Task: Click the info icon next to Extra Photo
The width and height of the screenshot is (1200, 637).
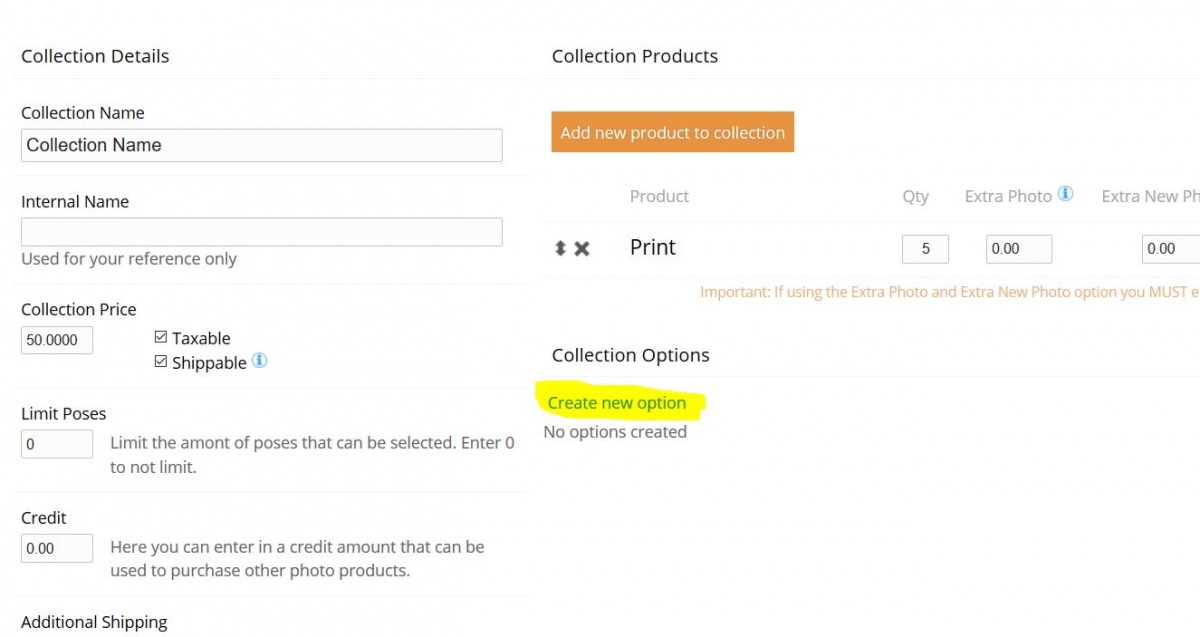Action: click(x=1065, y=194)
